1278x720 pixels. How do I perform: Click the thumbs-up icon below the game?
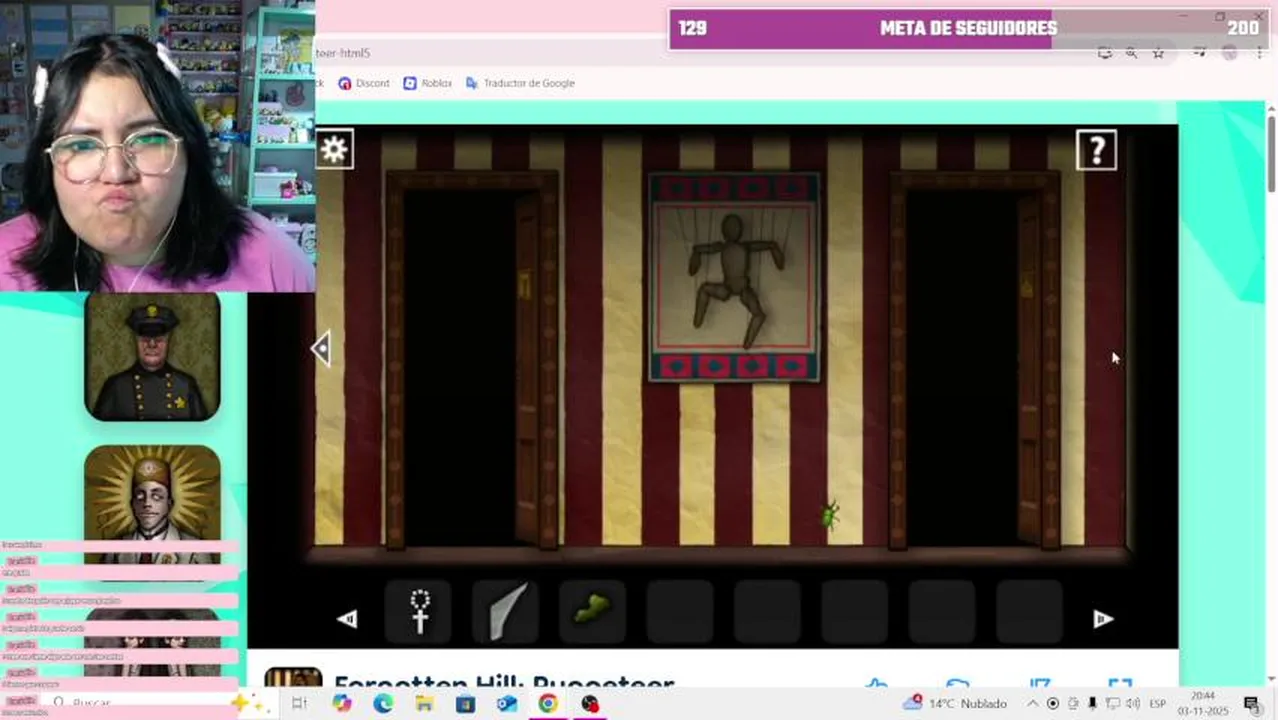coord(876,684)
